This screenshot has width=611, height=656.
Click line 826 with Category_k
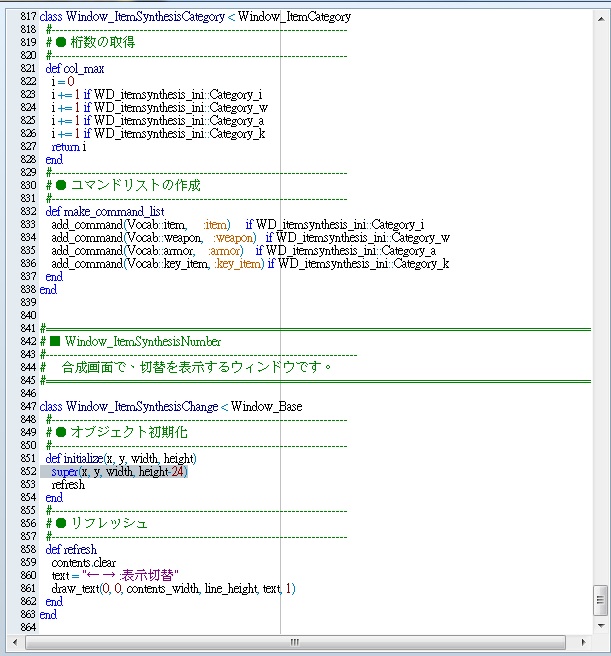[x=158, y=133]
